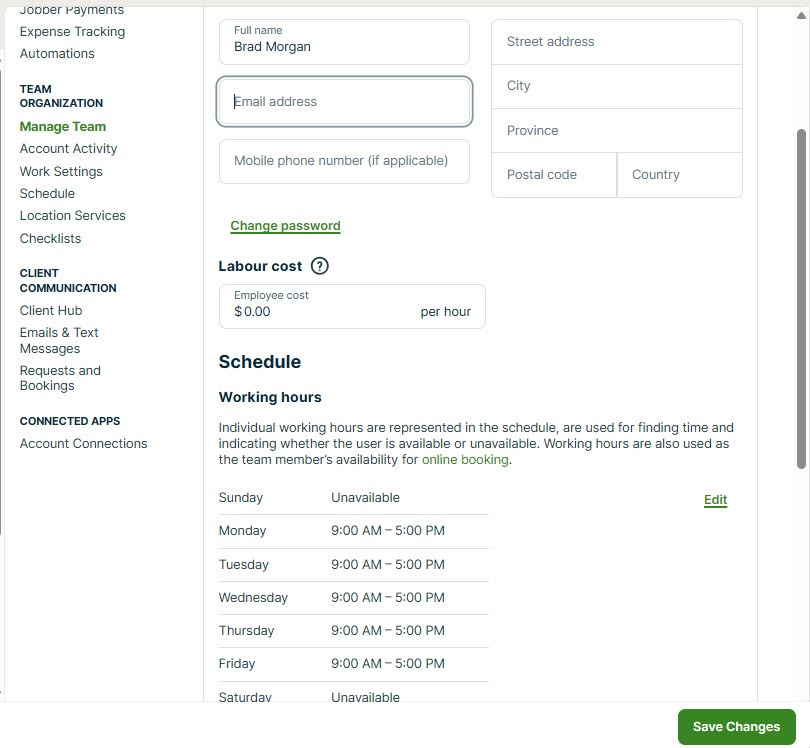Click Wednesday's 9:00 AM – 5:00 PM hours
The width and height of the screenshot is (810, 748).
pos(387,597)
